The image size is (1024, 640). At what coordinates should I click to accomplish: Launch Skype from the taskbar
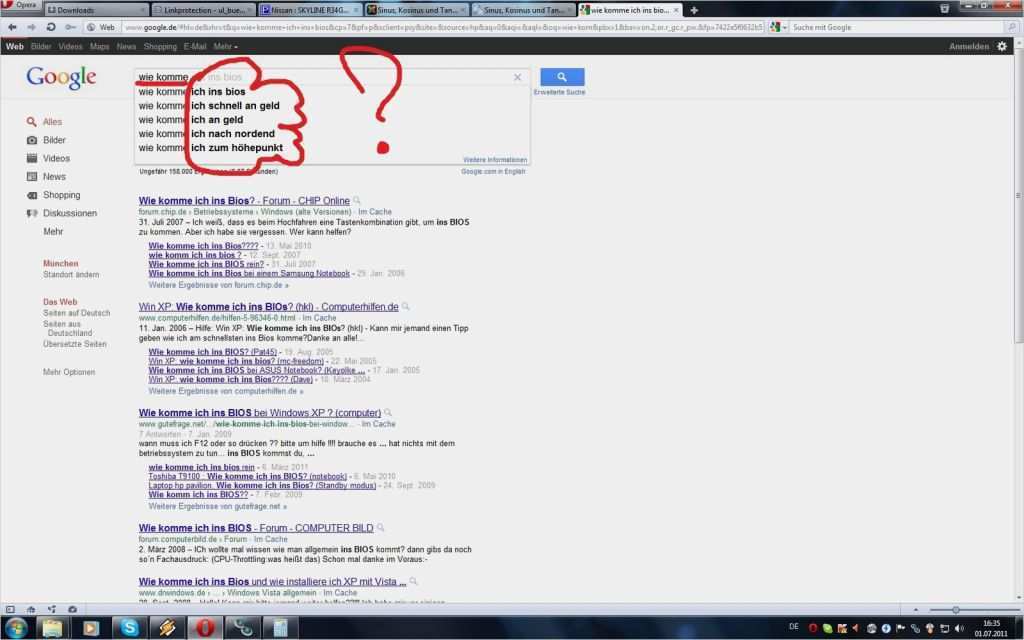128,628
